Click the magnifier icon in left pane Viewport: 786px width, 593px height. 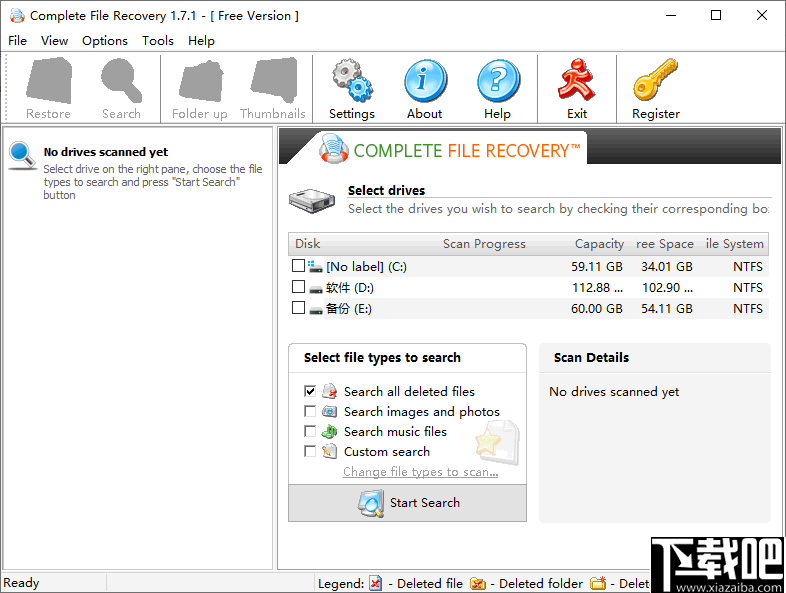pos(22,156)
